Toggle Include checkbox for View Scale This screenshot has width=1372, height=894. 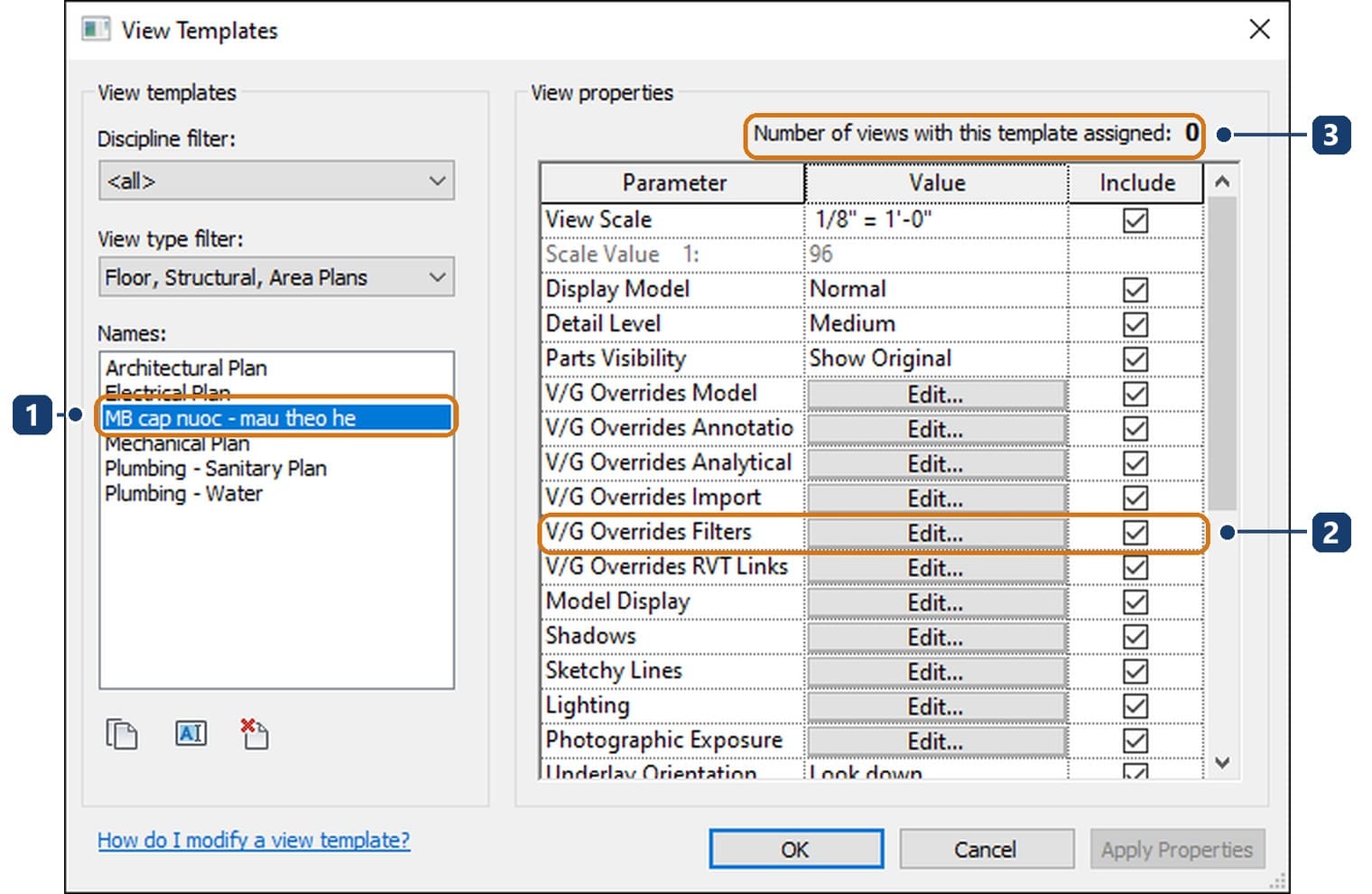[1136, 219]
